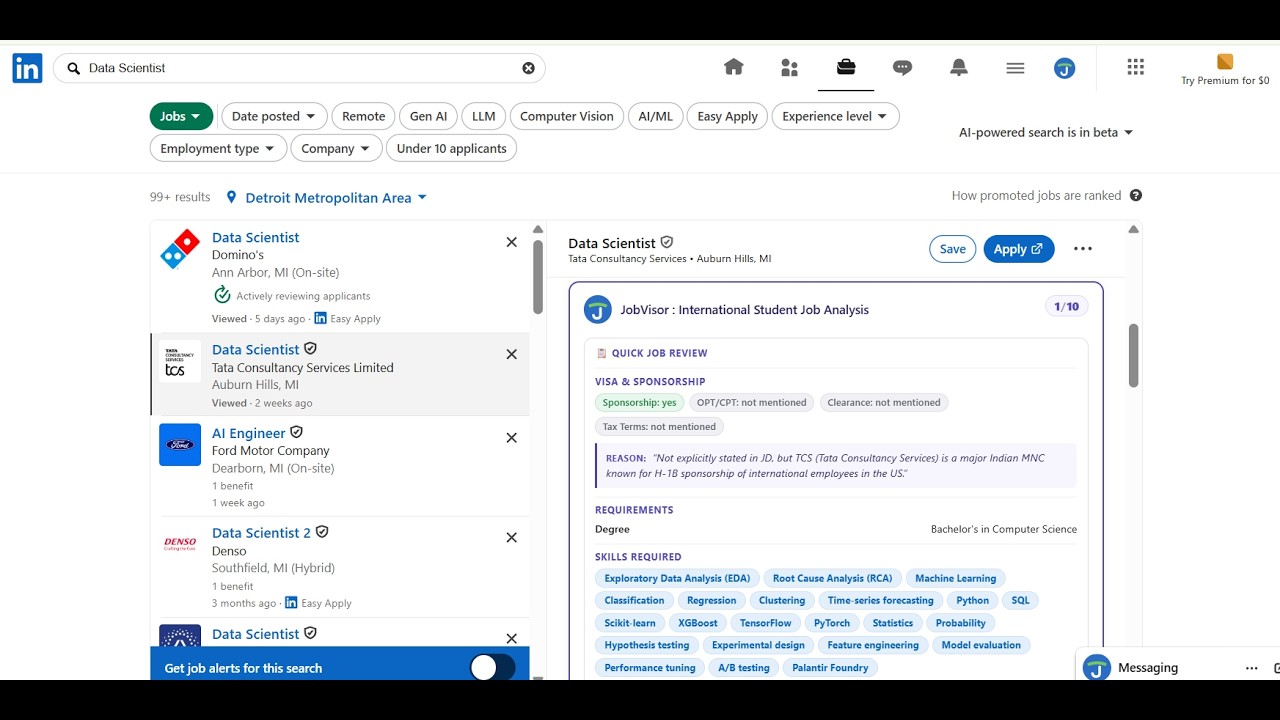Screen dimensions: 1280x720
Task: Open the Experience level dropdown
Action: click(835, 116)
